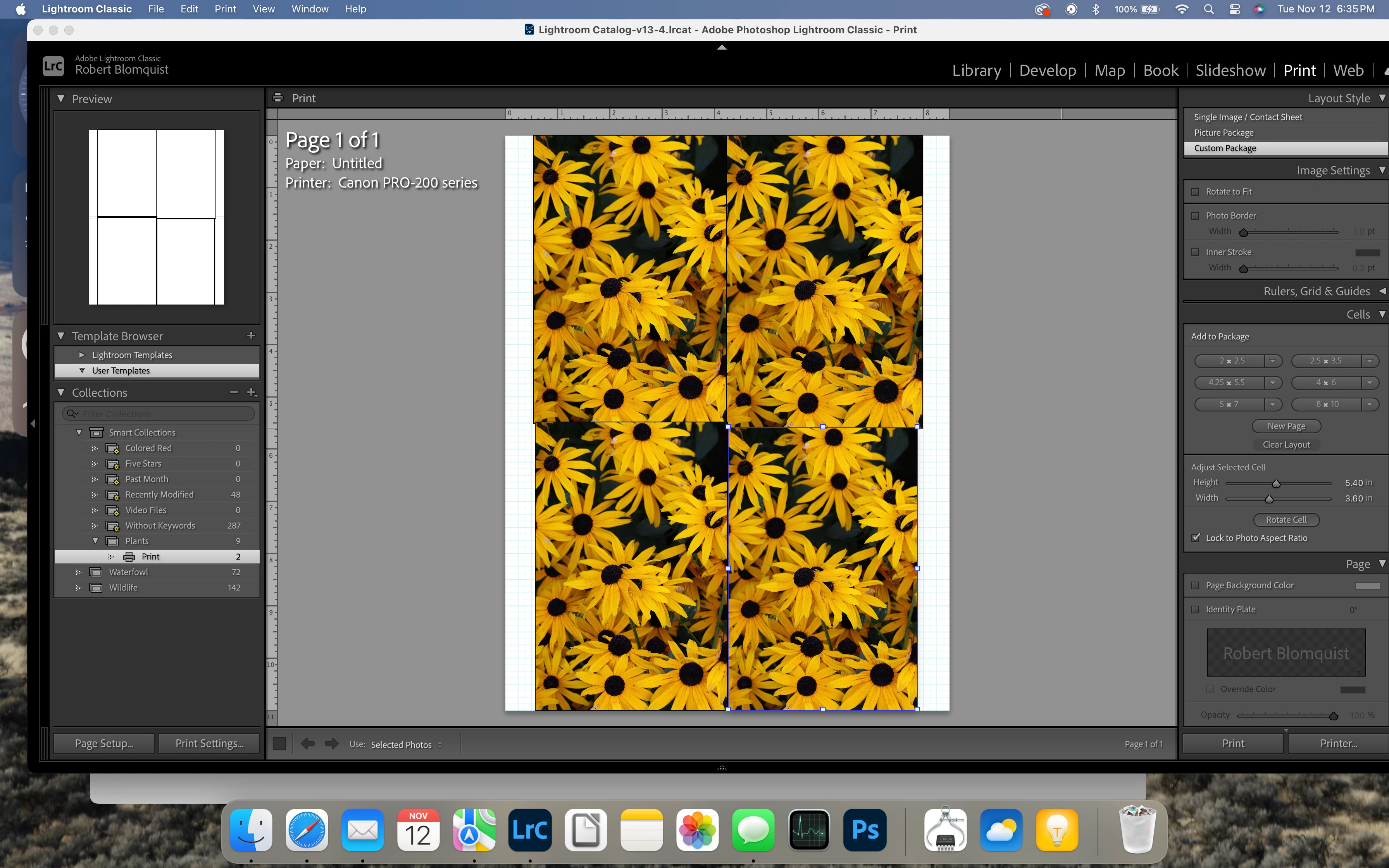The height and width of the screenshot is (868, 1389).
Task: Click the first page square icon in toolbar
Action: (x=279, y=744)
